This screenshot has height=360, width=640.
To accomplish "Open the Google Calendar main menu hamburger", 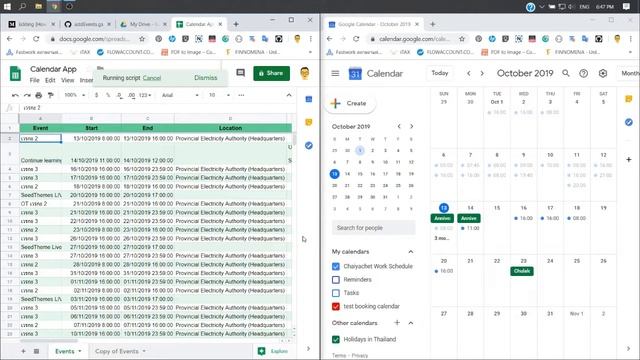I will coord(335,73).
